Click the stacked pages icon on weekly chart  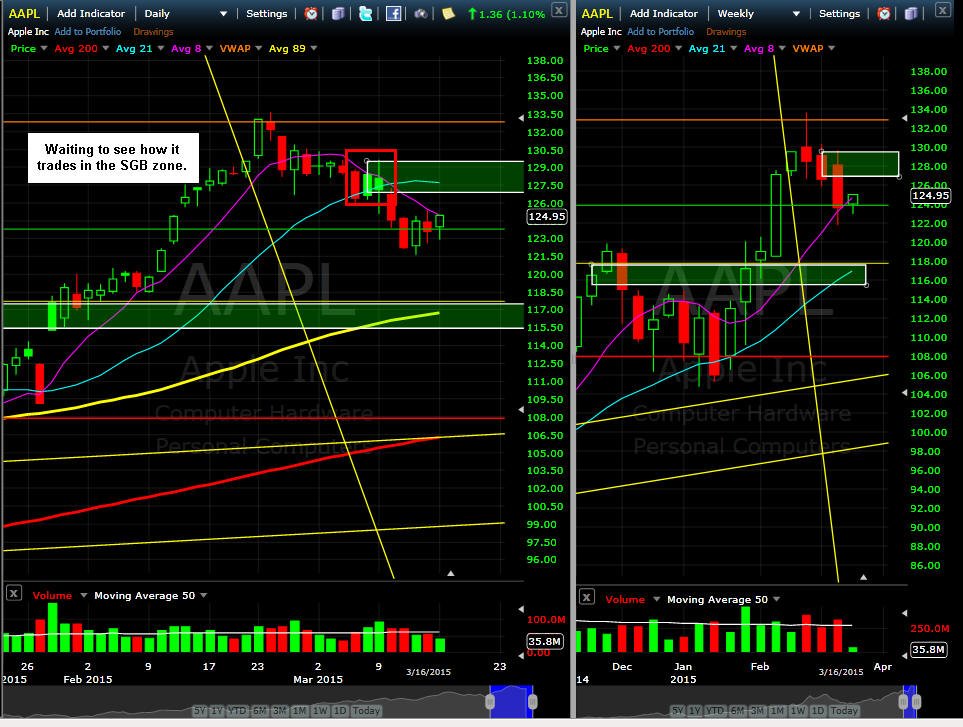pos(911,13)
